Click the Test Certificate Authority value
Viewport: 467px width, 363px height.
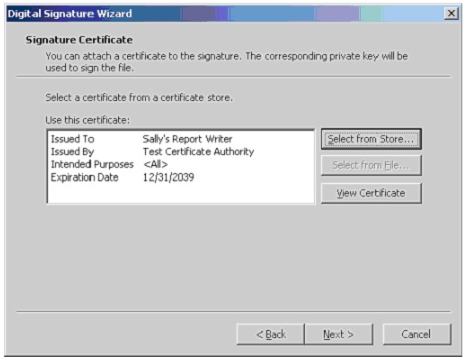tap(198, 152)
